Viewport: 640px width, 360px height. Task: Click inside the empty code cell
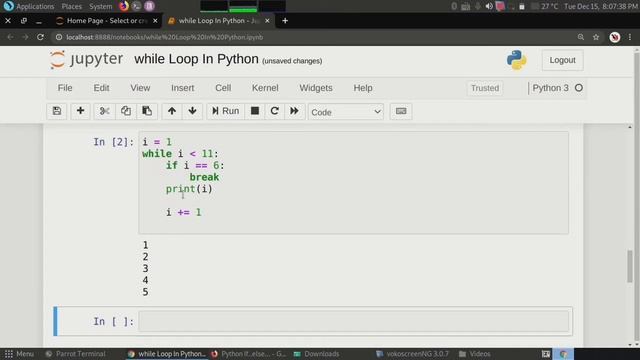click(353, 321)
